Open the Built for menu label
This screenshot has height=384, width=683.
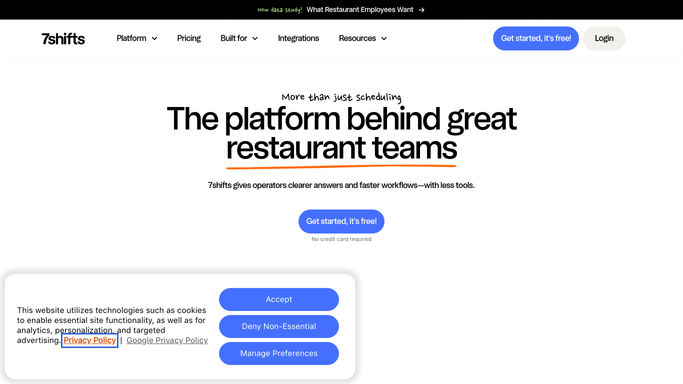point(233,38)
